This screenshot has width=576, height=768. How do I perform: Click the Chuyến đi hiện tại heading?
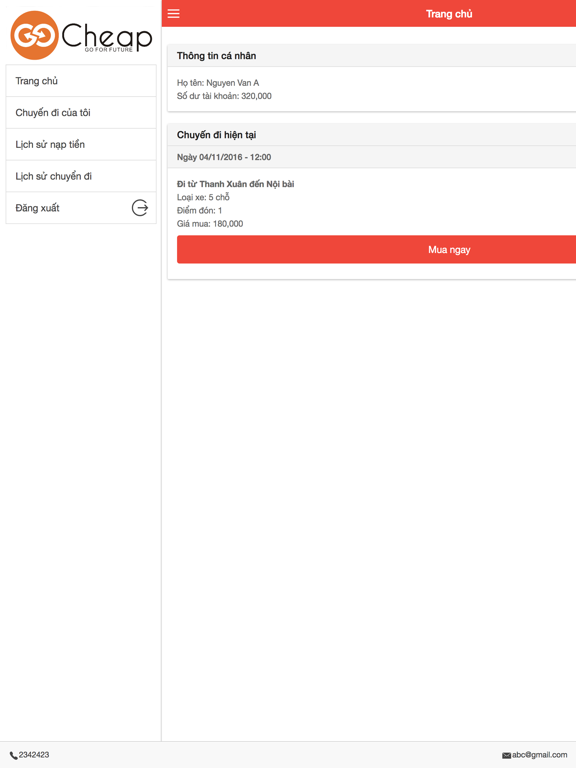click(216, 135)
